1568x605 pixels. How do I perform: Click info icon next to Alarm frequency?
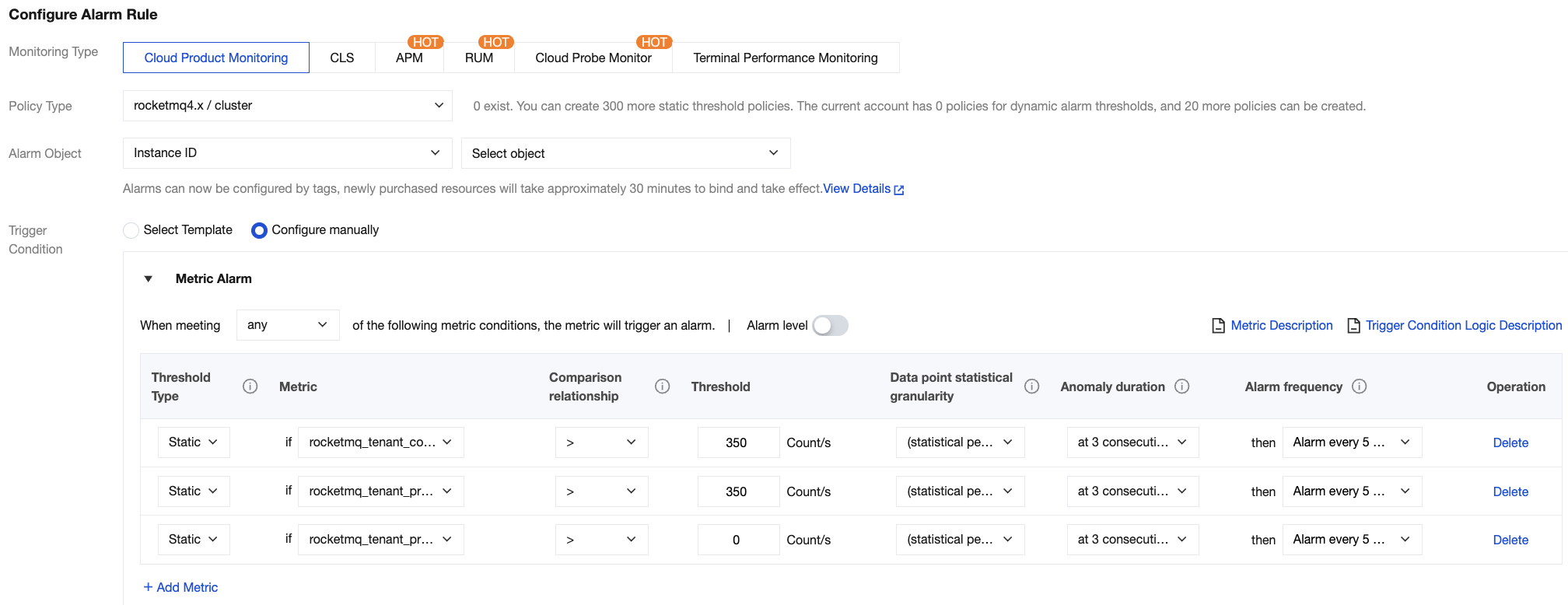1359,386
